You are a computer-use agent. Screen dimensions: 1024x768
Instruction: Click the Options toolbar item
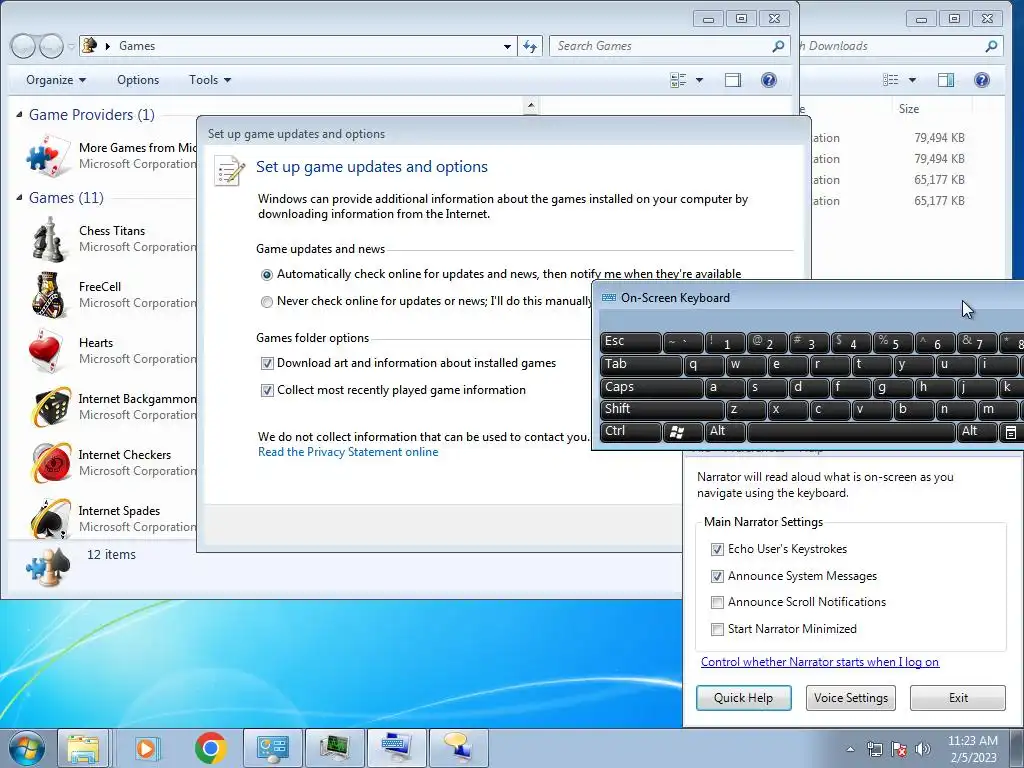point(138,80)
